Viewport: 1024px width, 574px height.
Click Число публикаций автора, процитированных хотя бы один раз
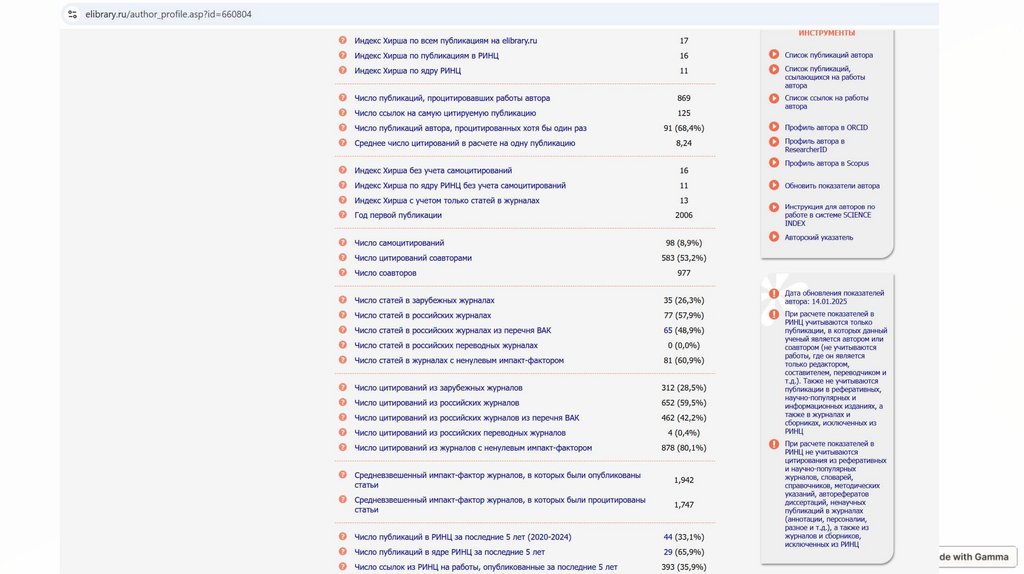coord(470,128)
